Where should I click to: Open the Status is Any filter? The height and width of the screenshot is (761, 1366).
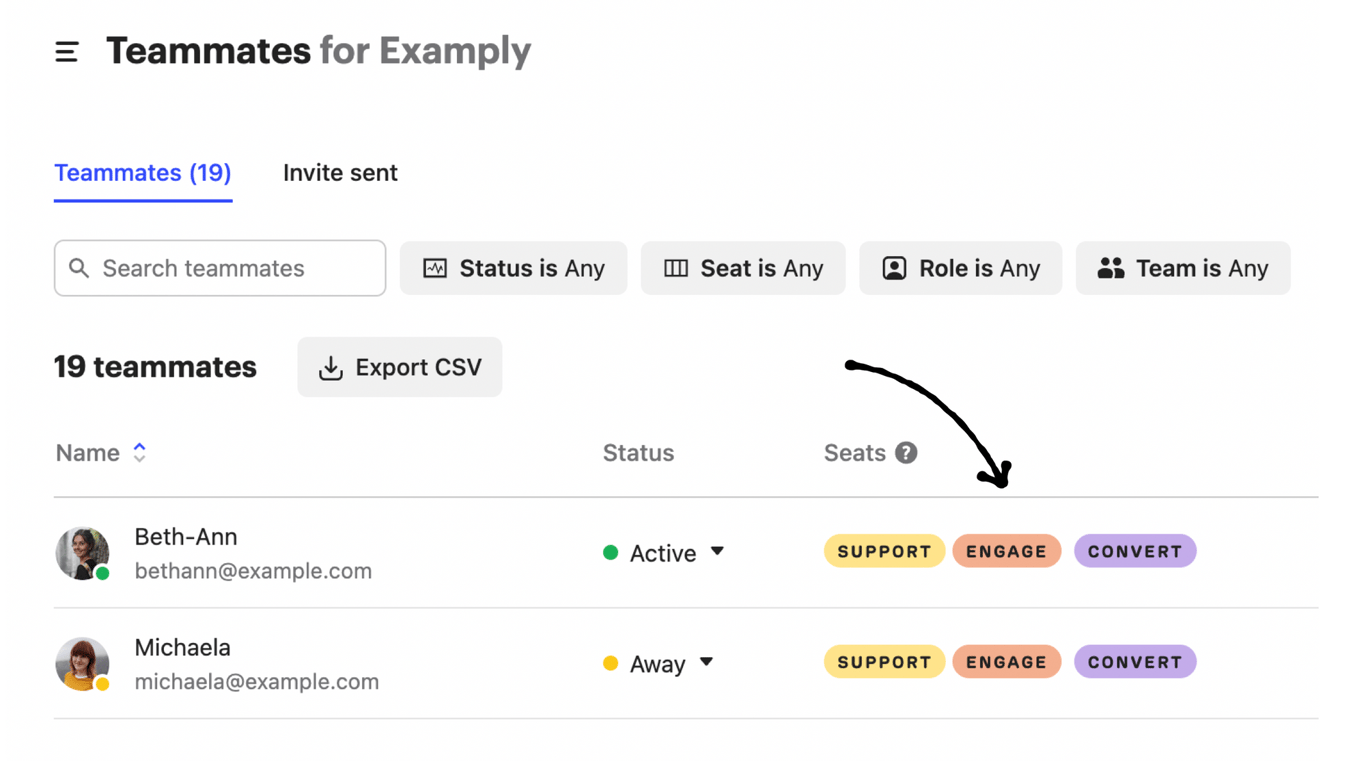pos(513,268)
